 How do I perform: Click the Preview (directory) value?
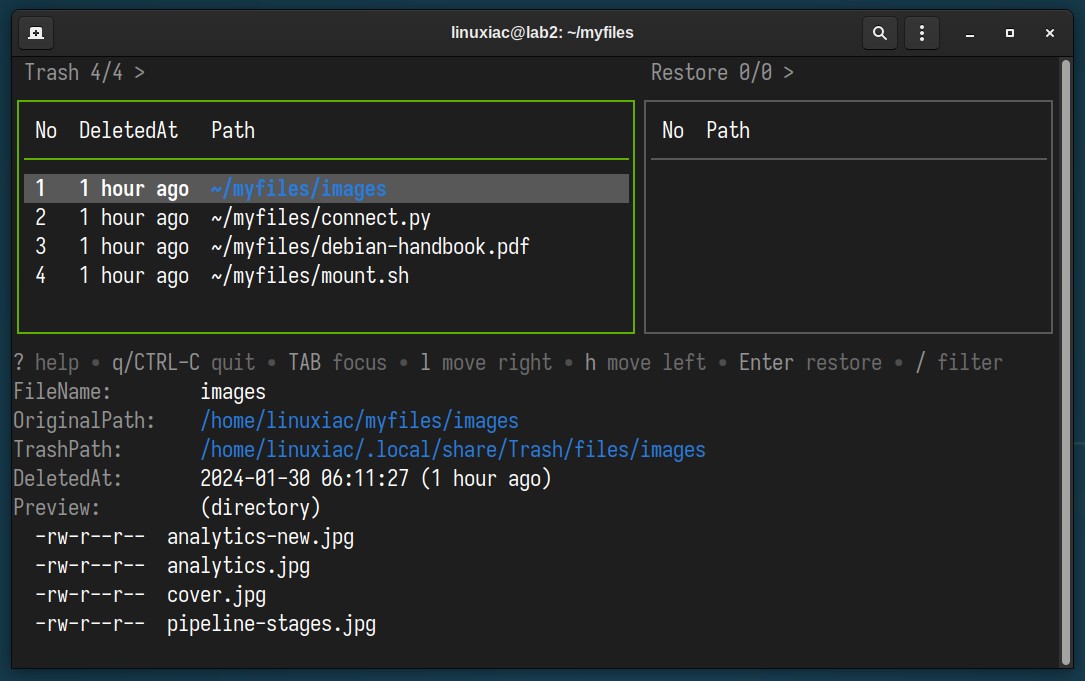[x=260, y=507]
